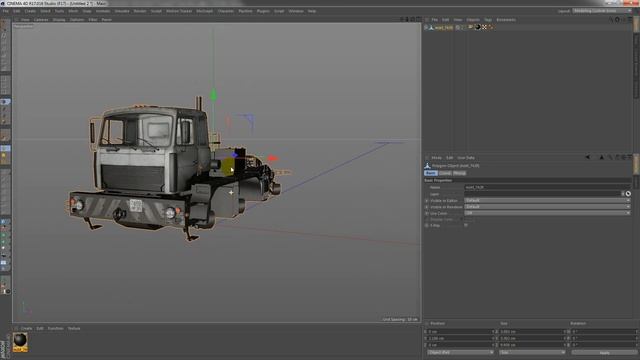This screenshot has height=360, width=640.
Task: Open the File menu in main menu bar
Action: point(5,11)
